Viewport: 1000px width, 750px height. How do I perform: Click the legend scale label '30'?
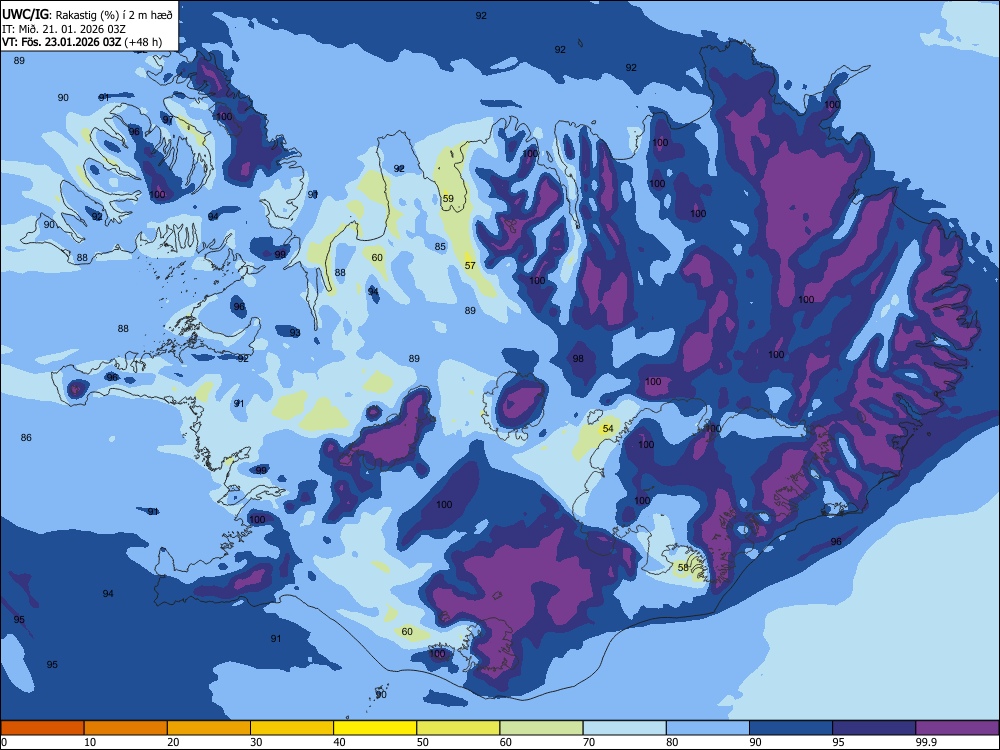(x=256, y=742)
